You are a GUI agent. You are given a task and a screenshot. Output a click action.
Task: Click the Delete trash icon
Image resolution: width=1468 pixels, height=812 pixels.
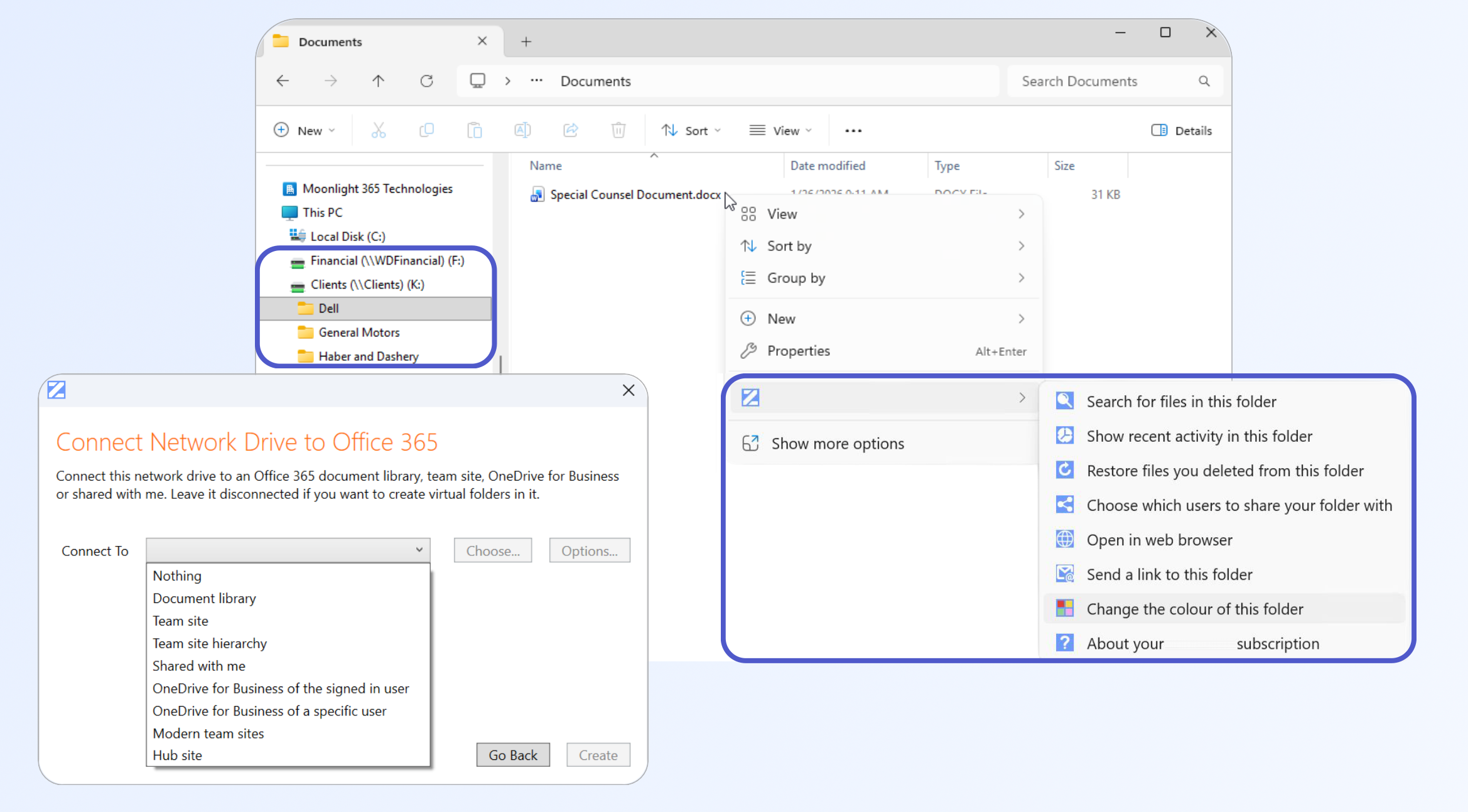pyautogui.click(x=618, y=131)
